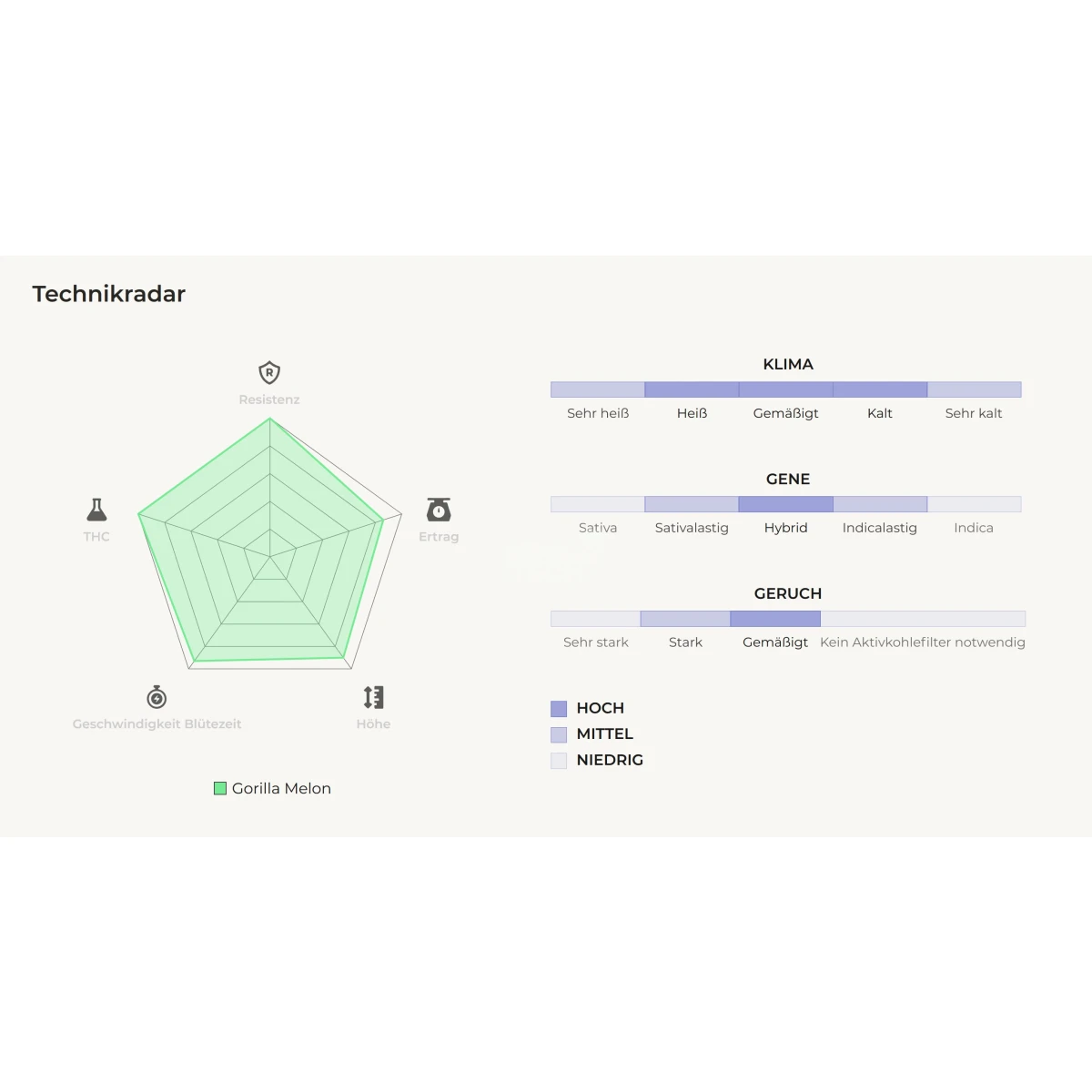Click the Höhe ruler icon
This screenshot has height=1092, width=1092.
coord(373,697)
